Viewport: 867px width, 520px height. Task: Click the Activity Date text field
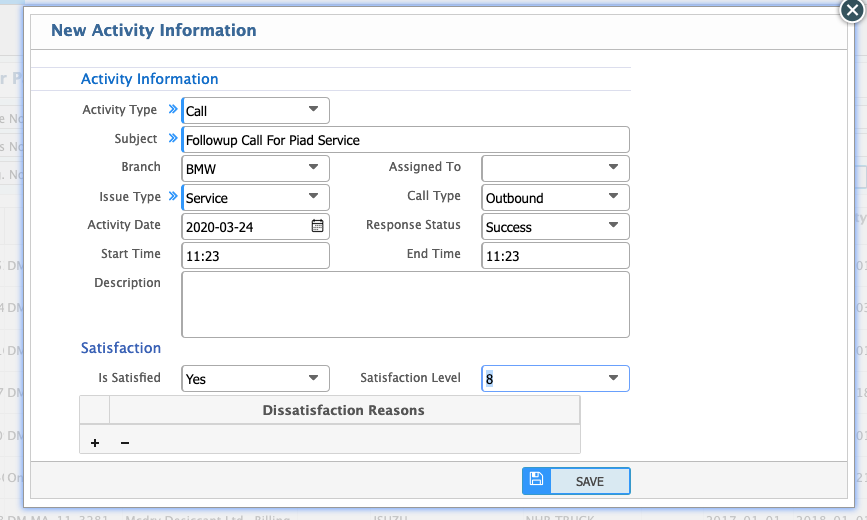pos(245,227)
